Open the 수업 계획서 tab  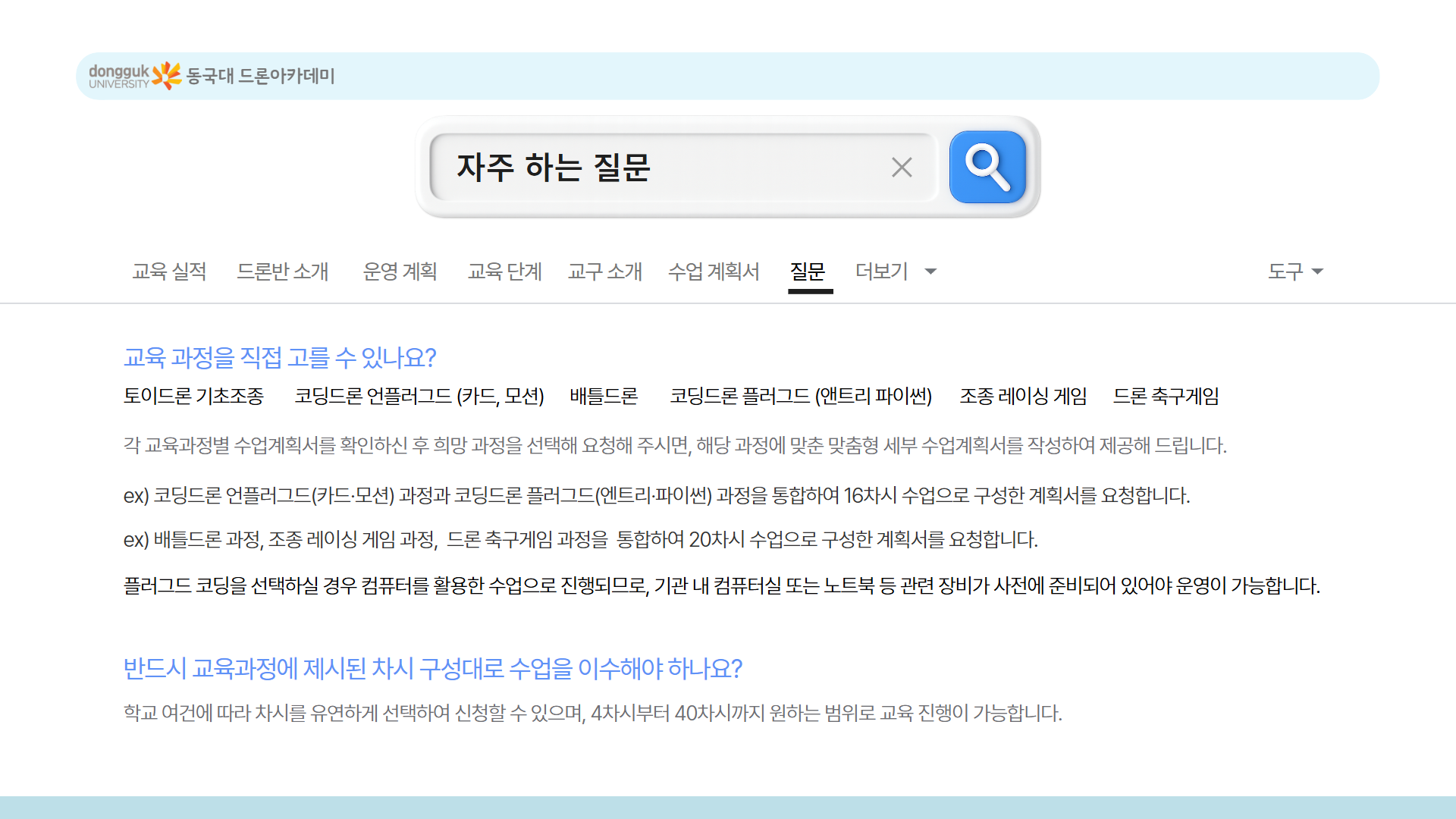(x=714, y=271)
